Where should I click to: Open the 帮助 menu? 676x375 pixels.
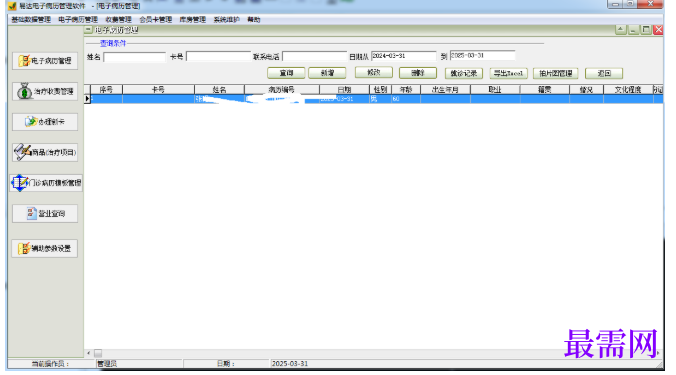tap(254, 19)
